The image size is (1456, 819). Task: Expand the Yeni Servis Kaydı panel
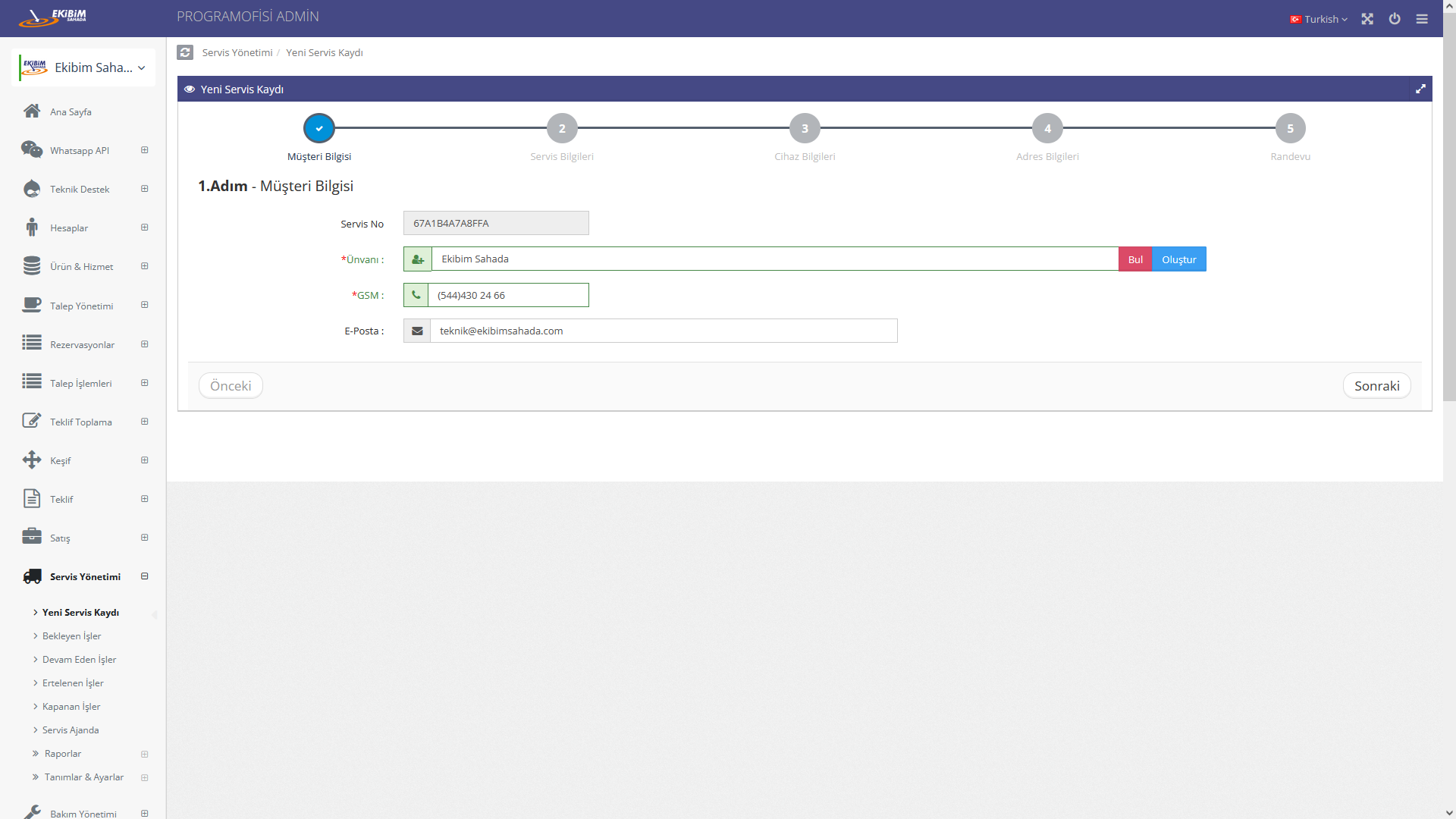(1420, 89)
